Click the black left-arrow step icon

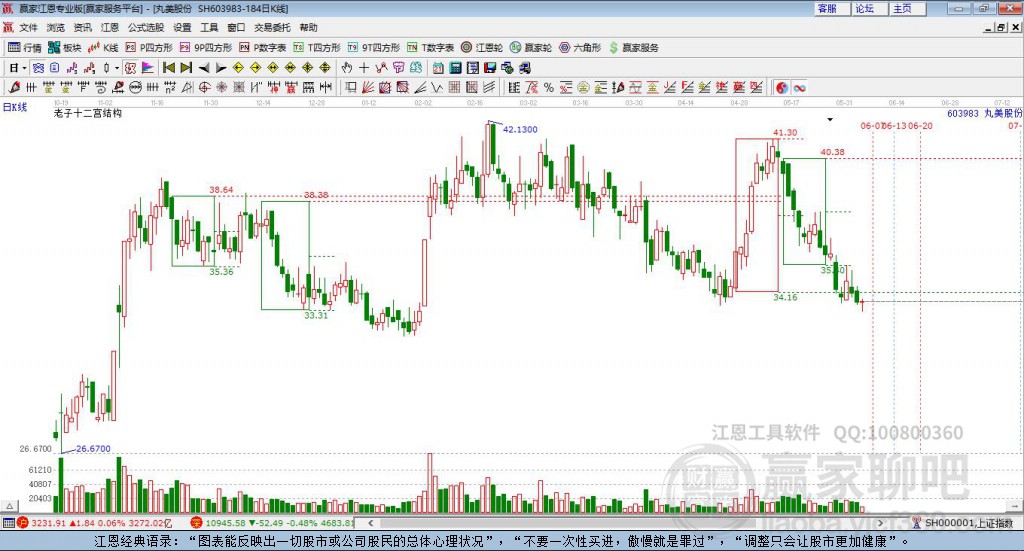204,68
